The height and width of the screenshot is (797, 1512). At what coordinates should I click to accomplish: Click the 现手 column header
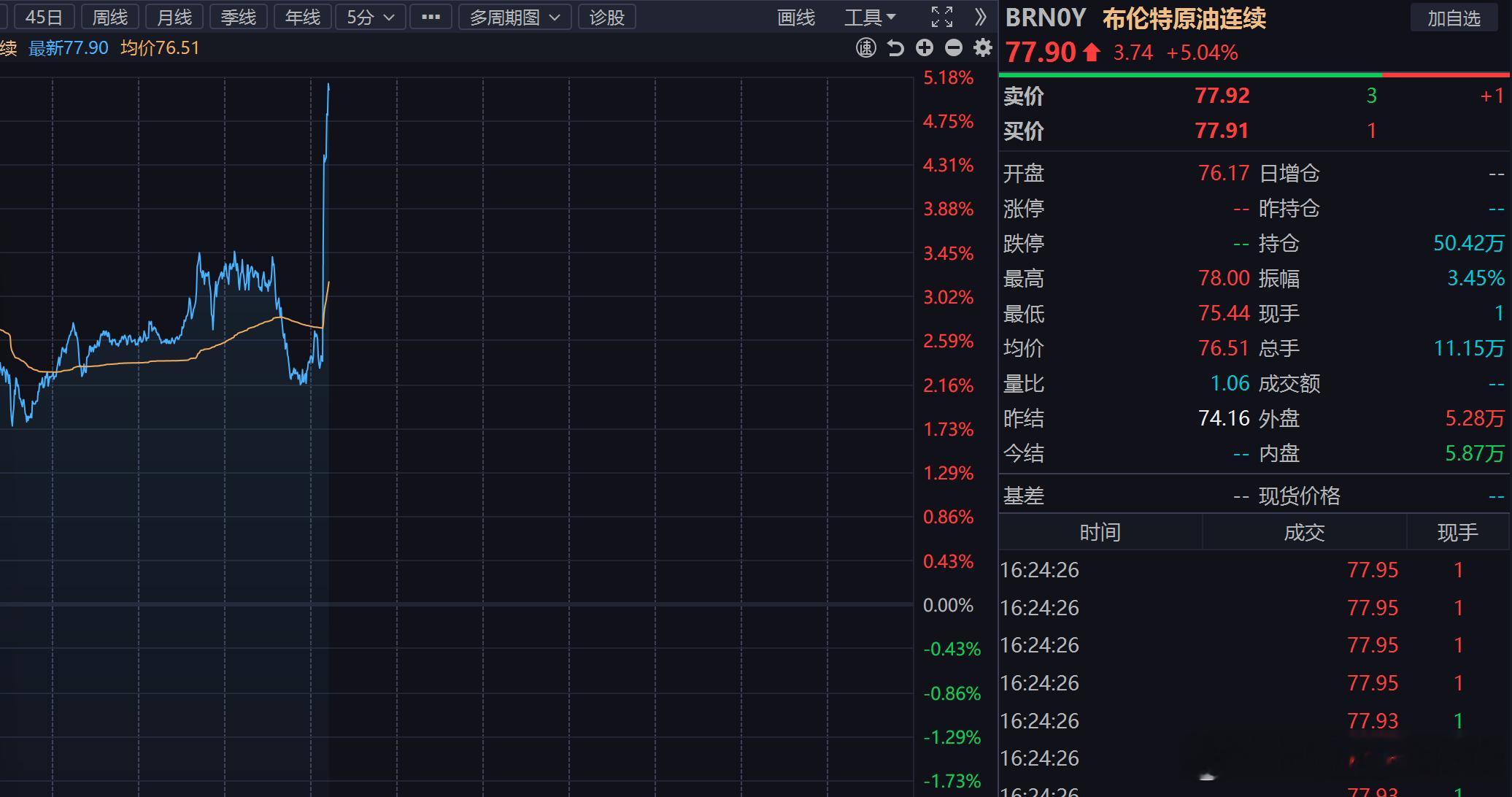[x=1457, y=532]
